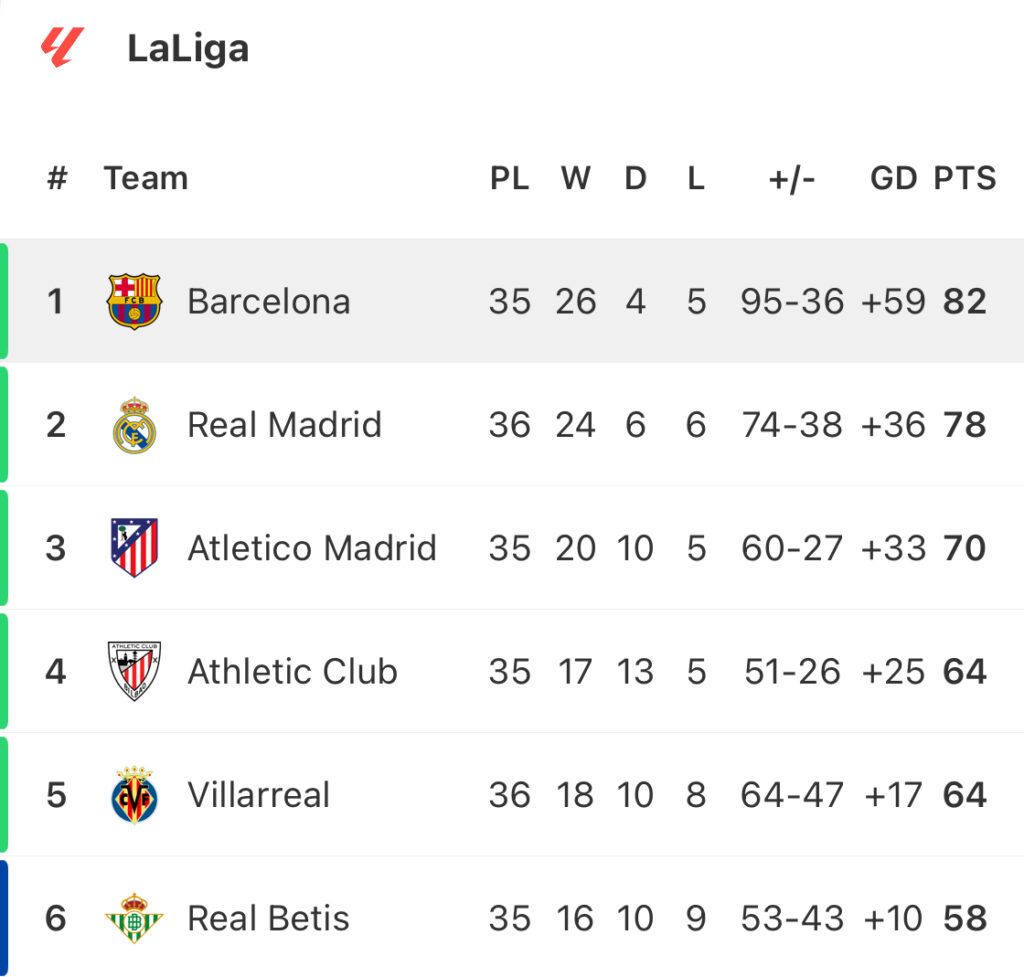Click Barcelona's 82 points value

(x=964, y=302)
